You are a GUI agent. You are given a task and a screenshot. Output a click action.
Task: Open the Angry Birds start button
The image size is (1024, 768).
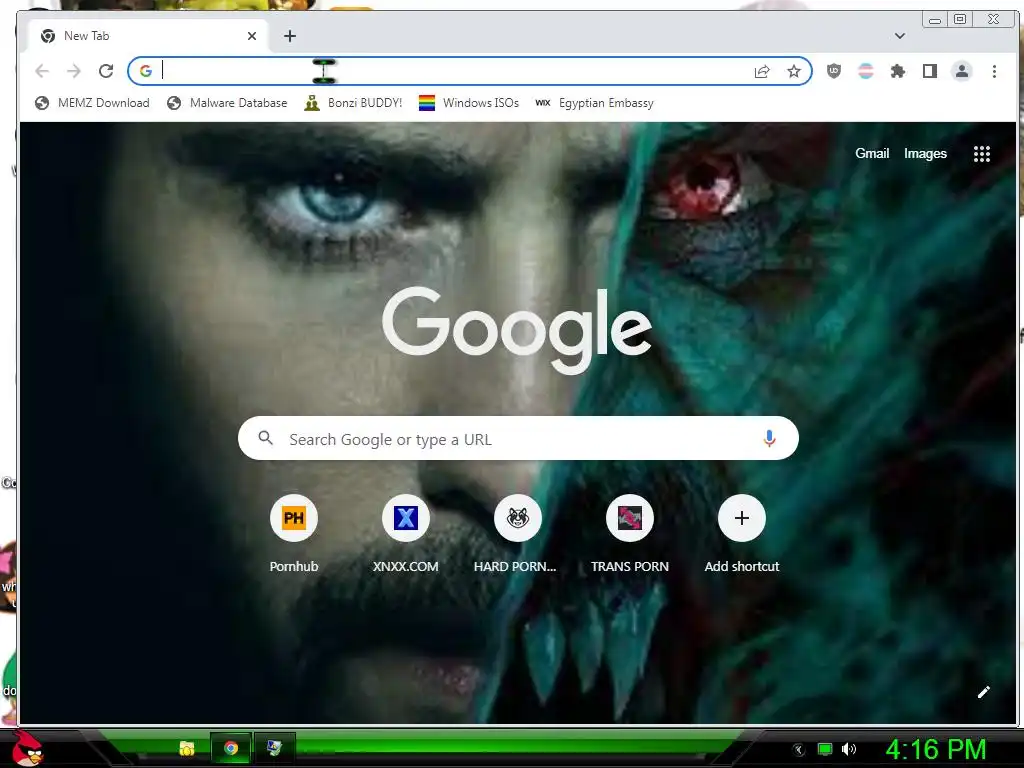coord(27,748)
